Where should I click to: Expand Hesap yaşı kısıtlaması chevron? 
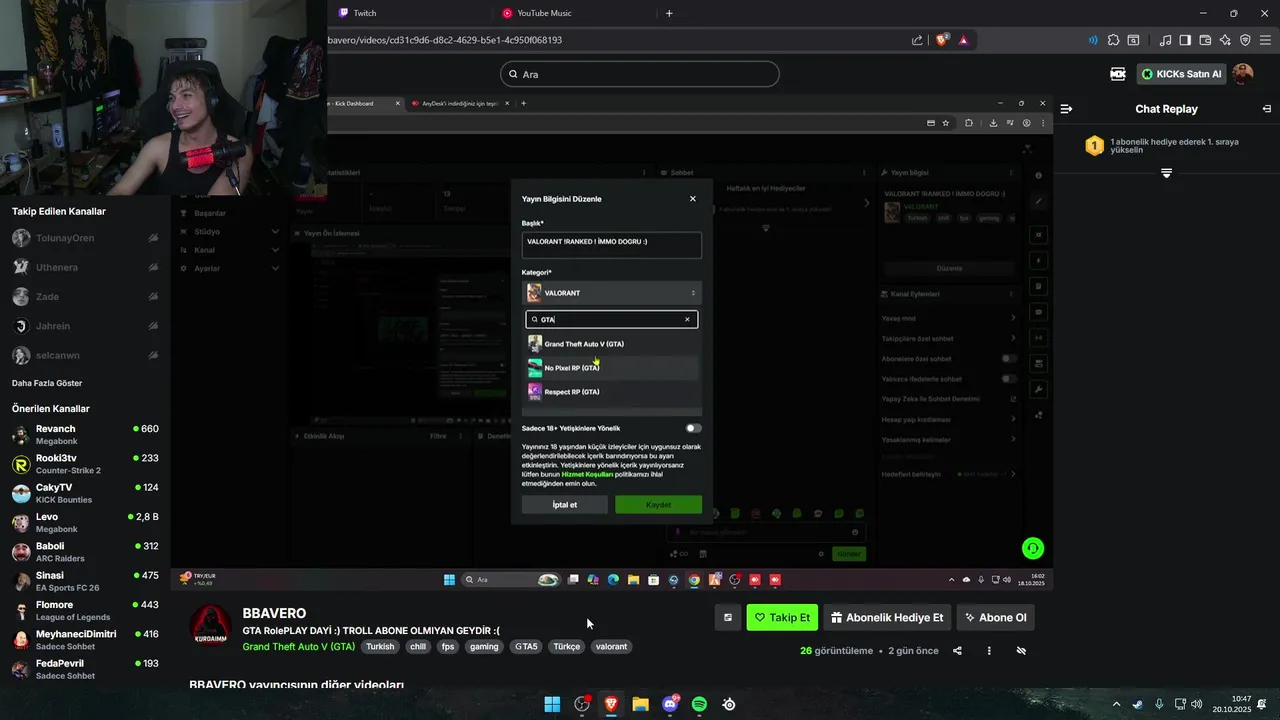pyautogui.click(x=1012, y=419)
